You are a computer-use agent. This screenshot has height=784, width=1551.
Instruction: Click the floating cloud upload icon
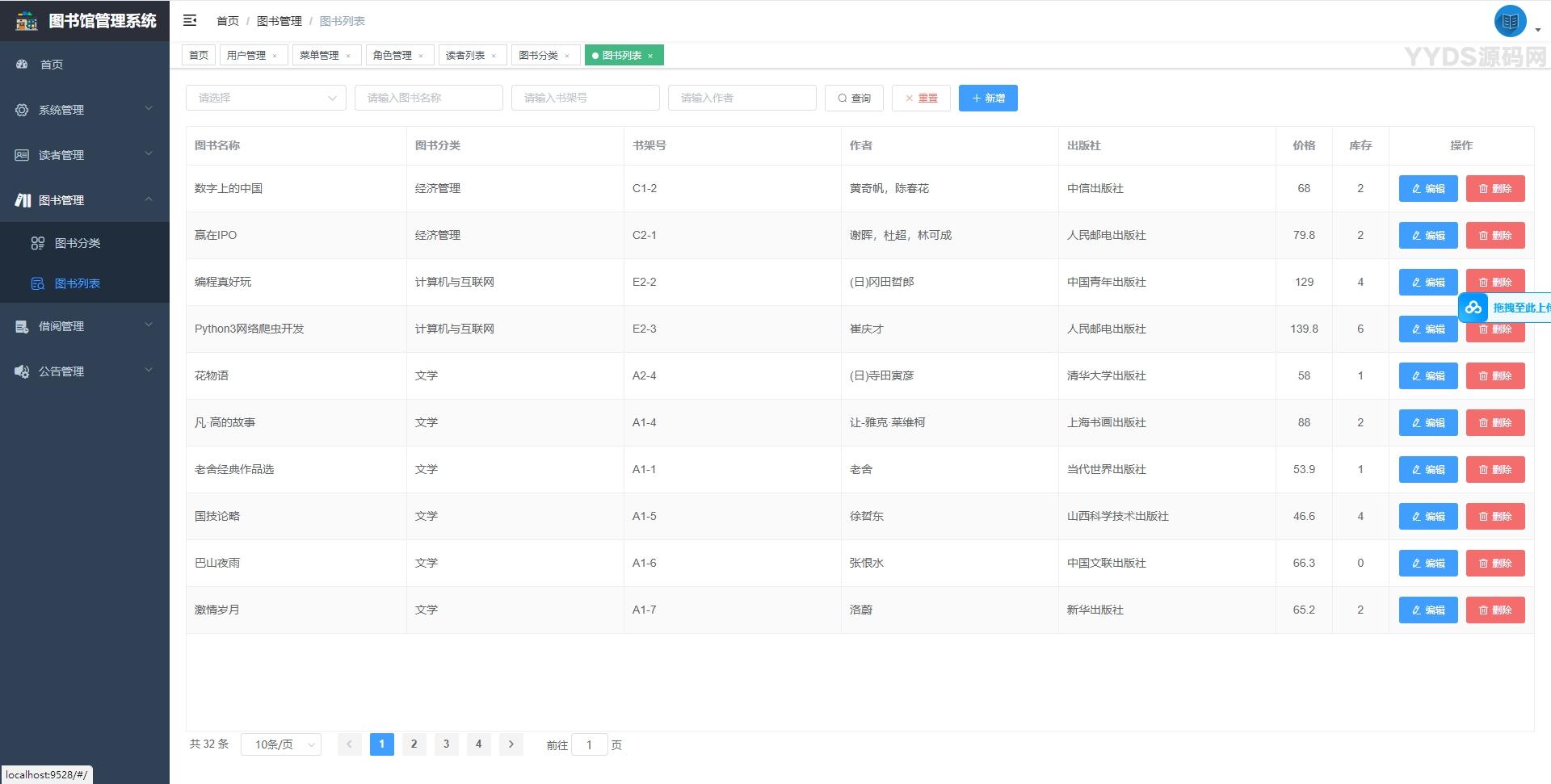(1473, 308)
